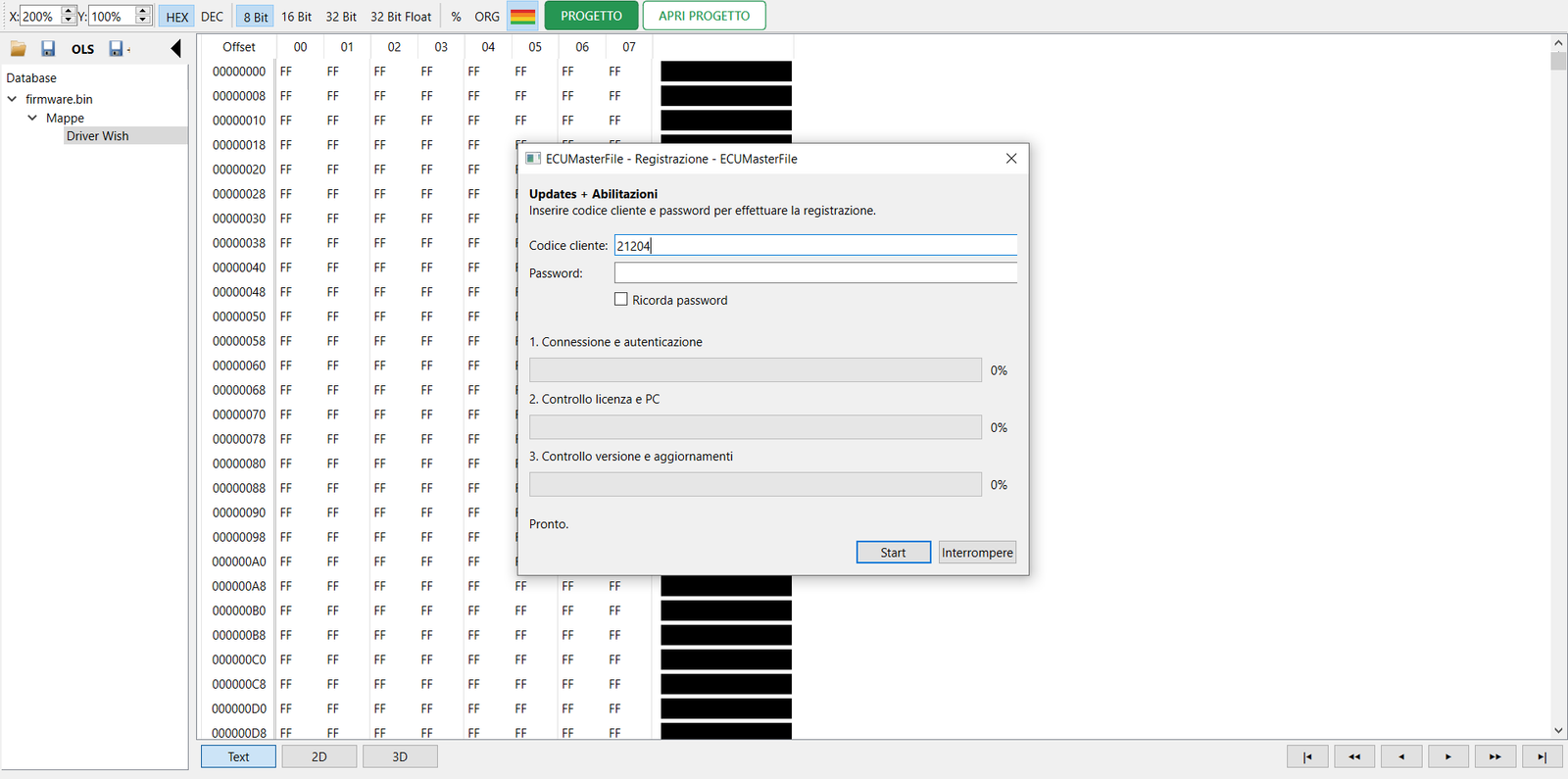The width and height of the screenshot is (1568, 779).
Task: Click the 03 column header
Action: pos(441,47)
